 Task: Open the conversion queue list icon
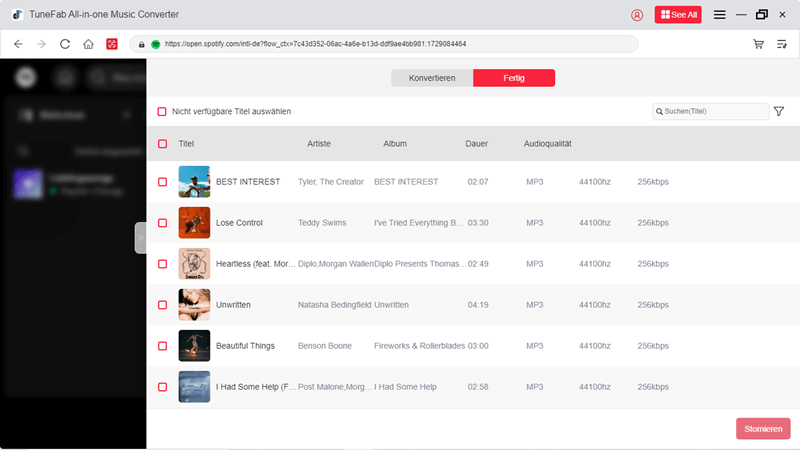tap(782, 44)
